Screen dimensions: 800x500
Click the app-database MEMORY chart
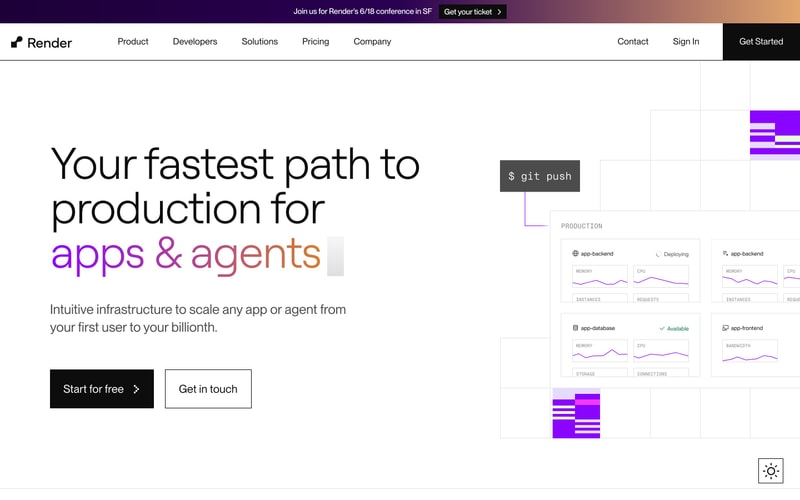click(599, 351)
